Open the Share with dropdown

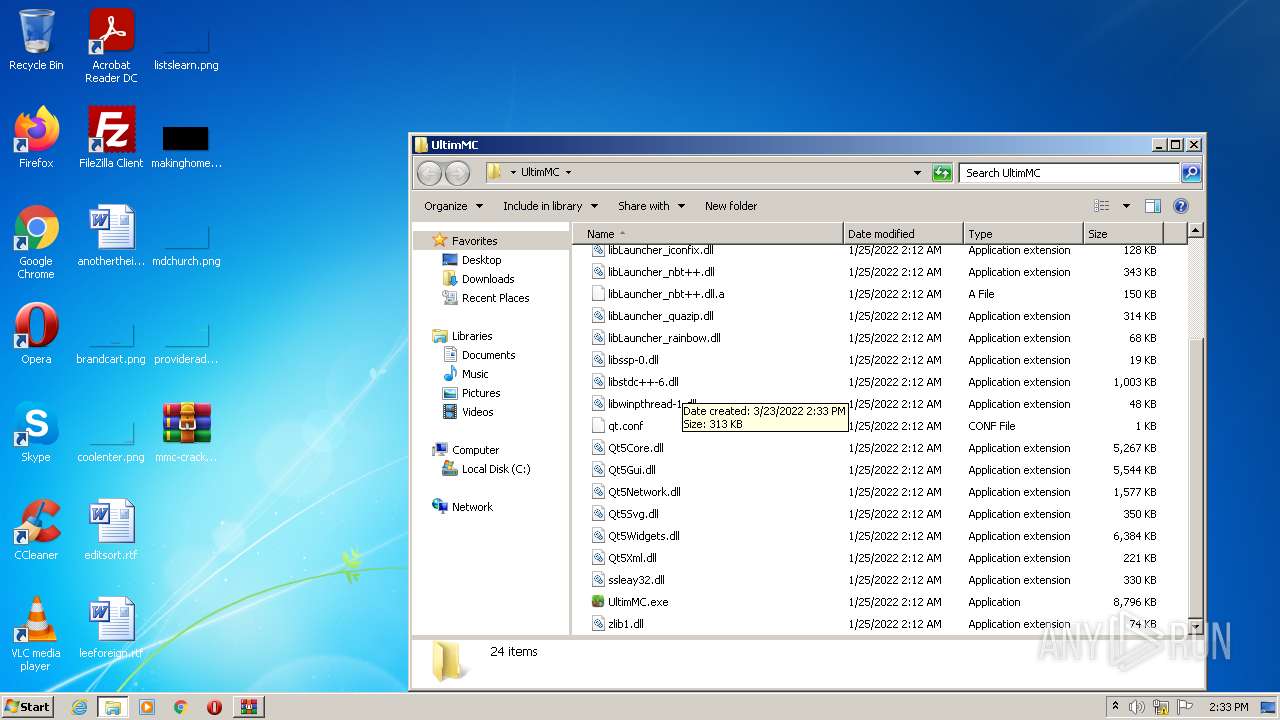651,206
